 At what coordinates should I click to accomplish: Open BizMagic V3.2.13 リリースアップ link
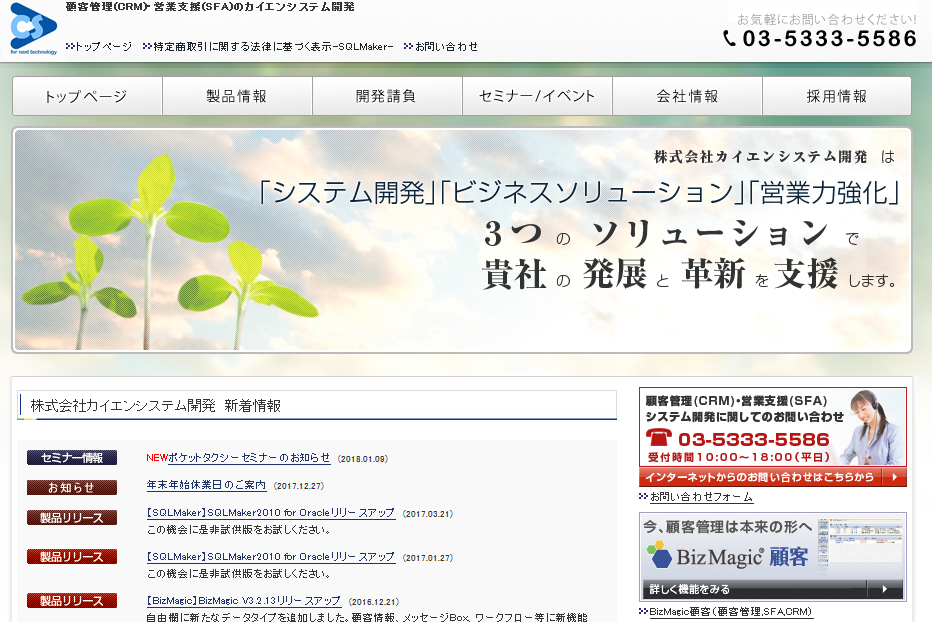244,601
